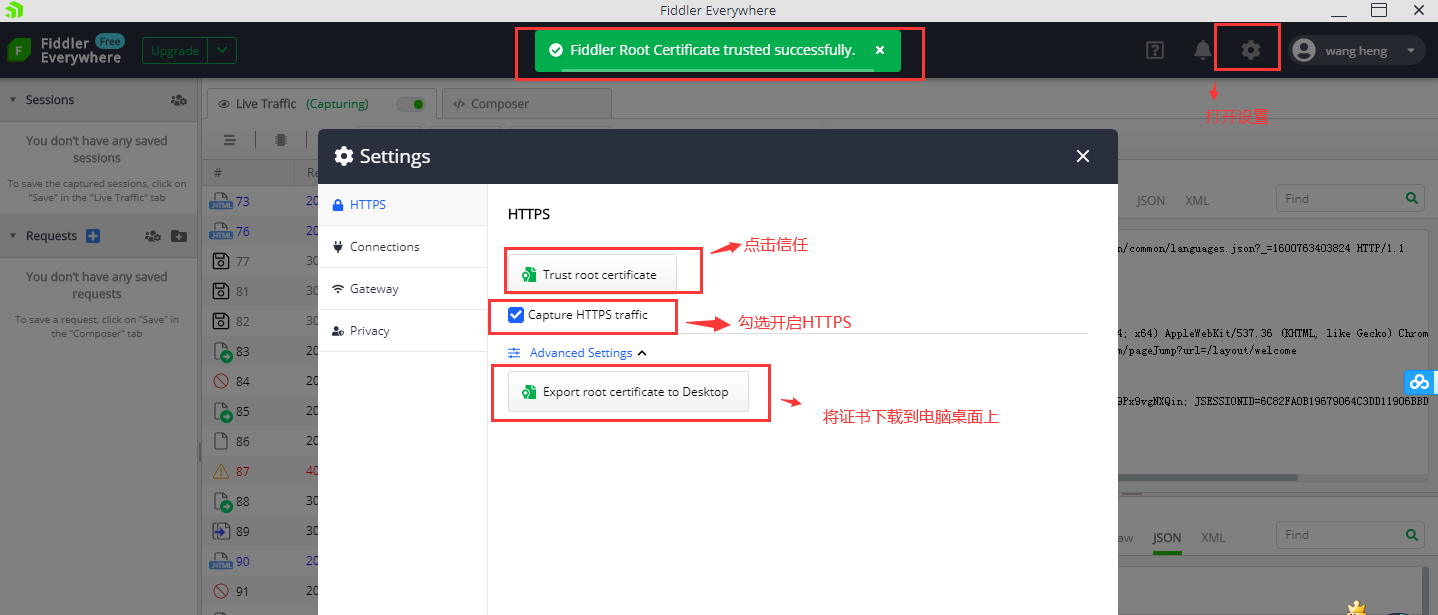This screenshot has height=615, width=1438.
Task: Open the response JSON tab
Action: pyautogui.click(x=1166, y=538)
